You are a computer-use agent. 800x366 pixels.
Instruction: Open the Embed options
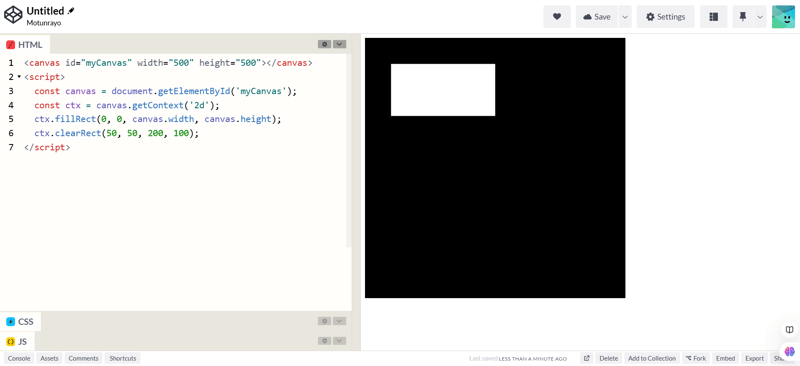(x=725, y=358)
